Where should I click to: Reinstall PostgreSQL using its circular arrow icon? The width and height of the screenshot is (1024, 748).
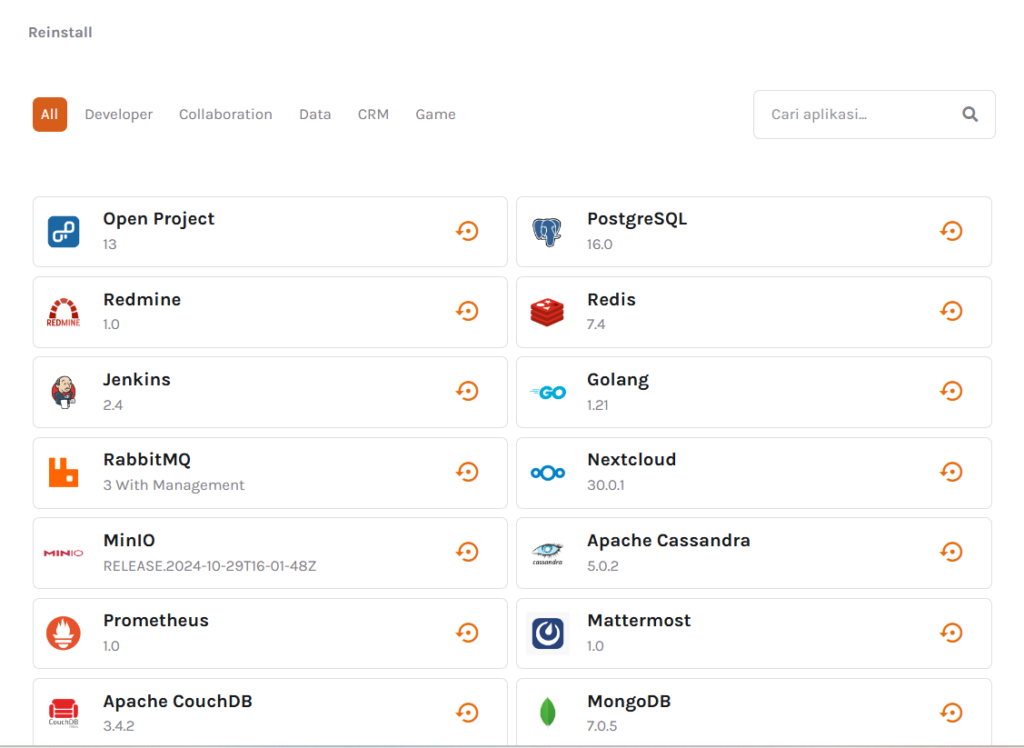pyautogui.click(x=951, y=231)
